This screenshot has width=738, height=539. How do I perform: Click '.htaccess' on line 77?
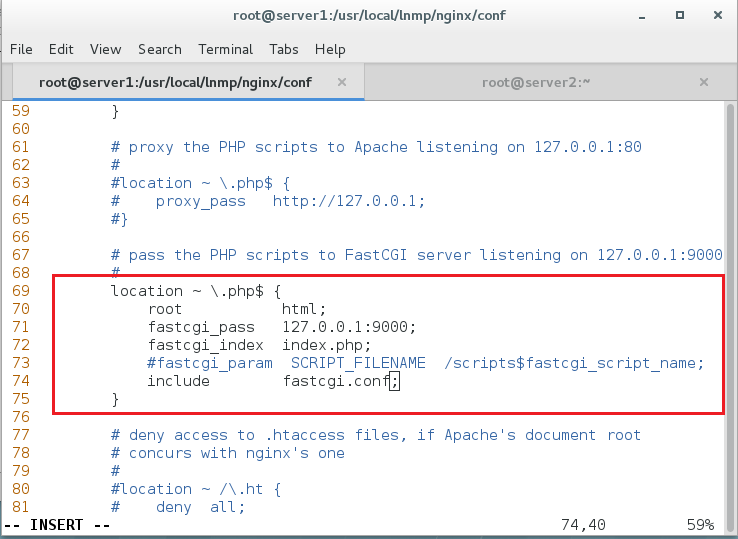coord(305,435)
